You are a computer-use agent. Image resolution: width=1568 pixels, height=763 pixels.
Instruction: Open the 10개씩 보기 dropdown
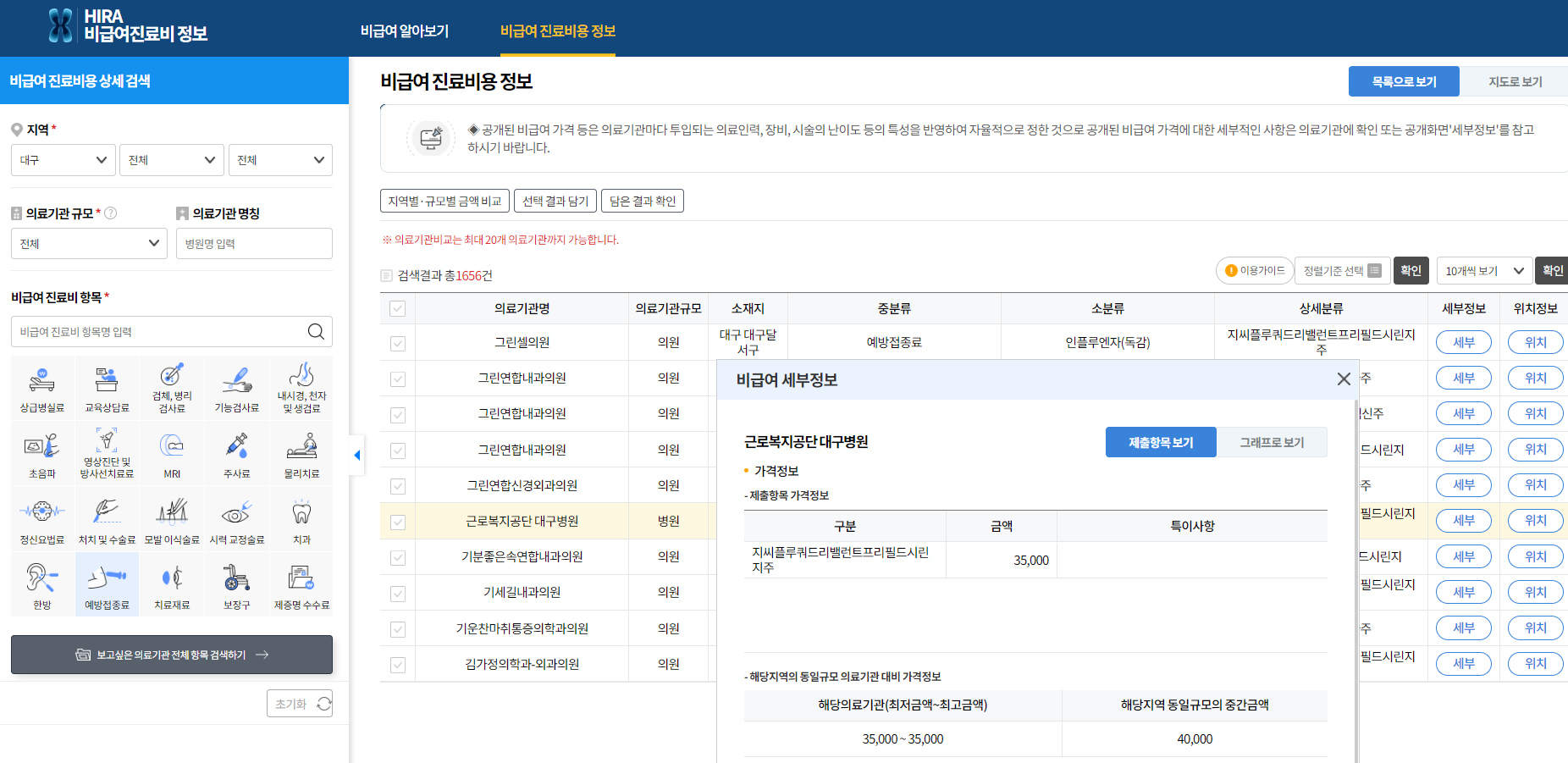click(1484, 270)
